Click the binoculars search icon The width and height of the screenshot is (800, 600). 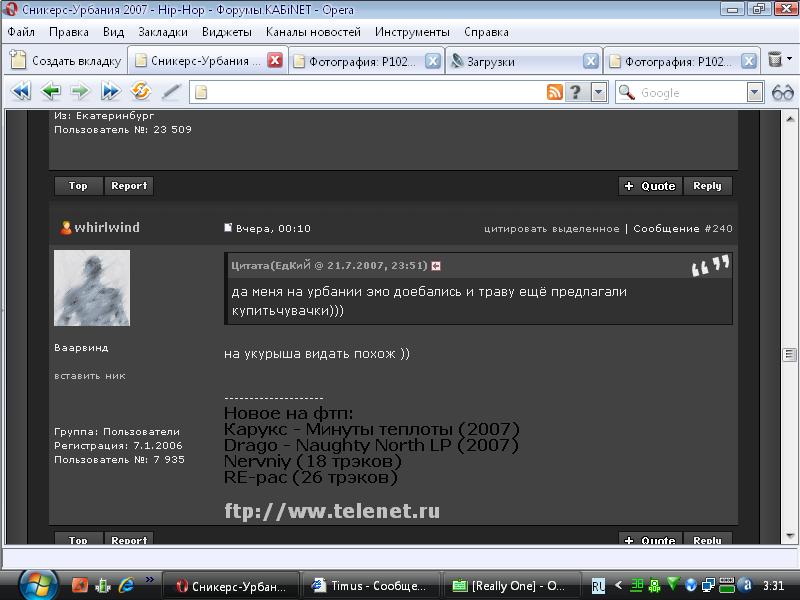coord(782,92)
